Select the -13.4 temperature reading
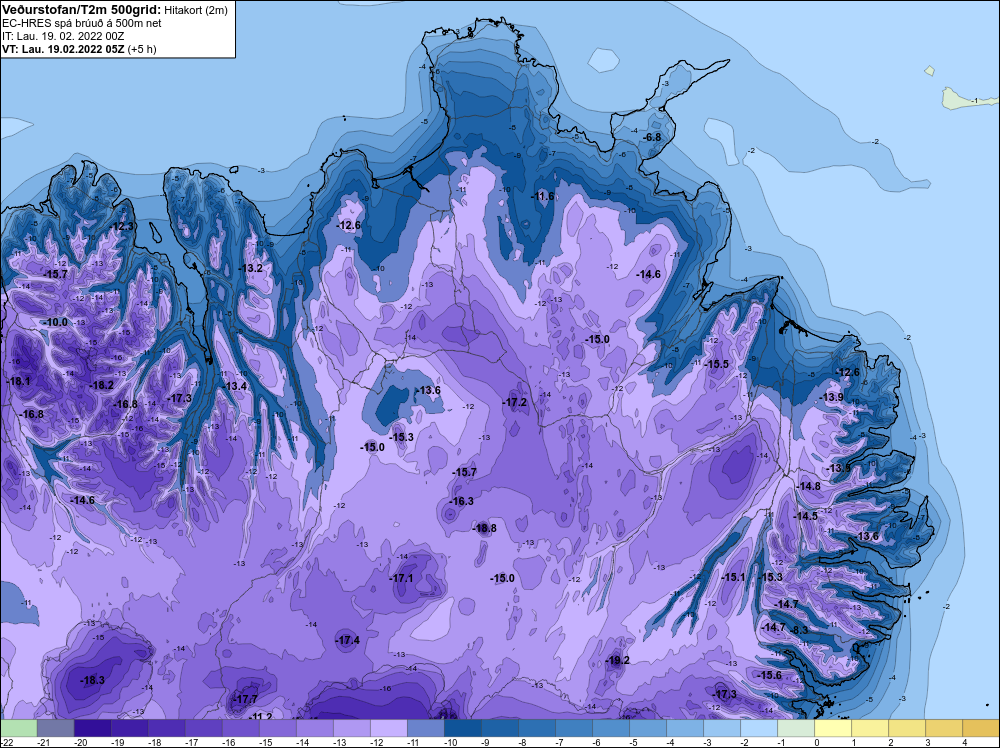The width and height of the screenshot is (1000, 748). pyautogui.click(x=235, y=386)
